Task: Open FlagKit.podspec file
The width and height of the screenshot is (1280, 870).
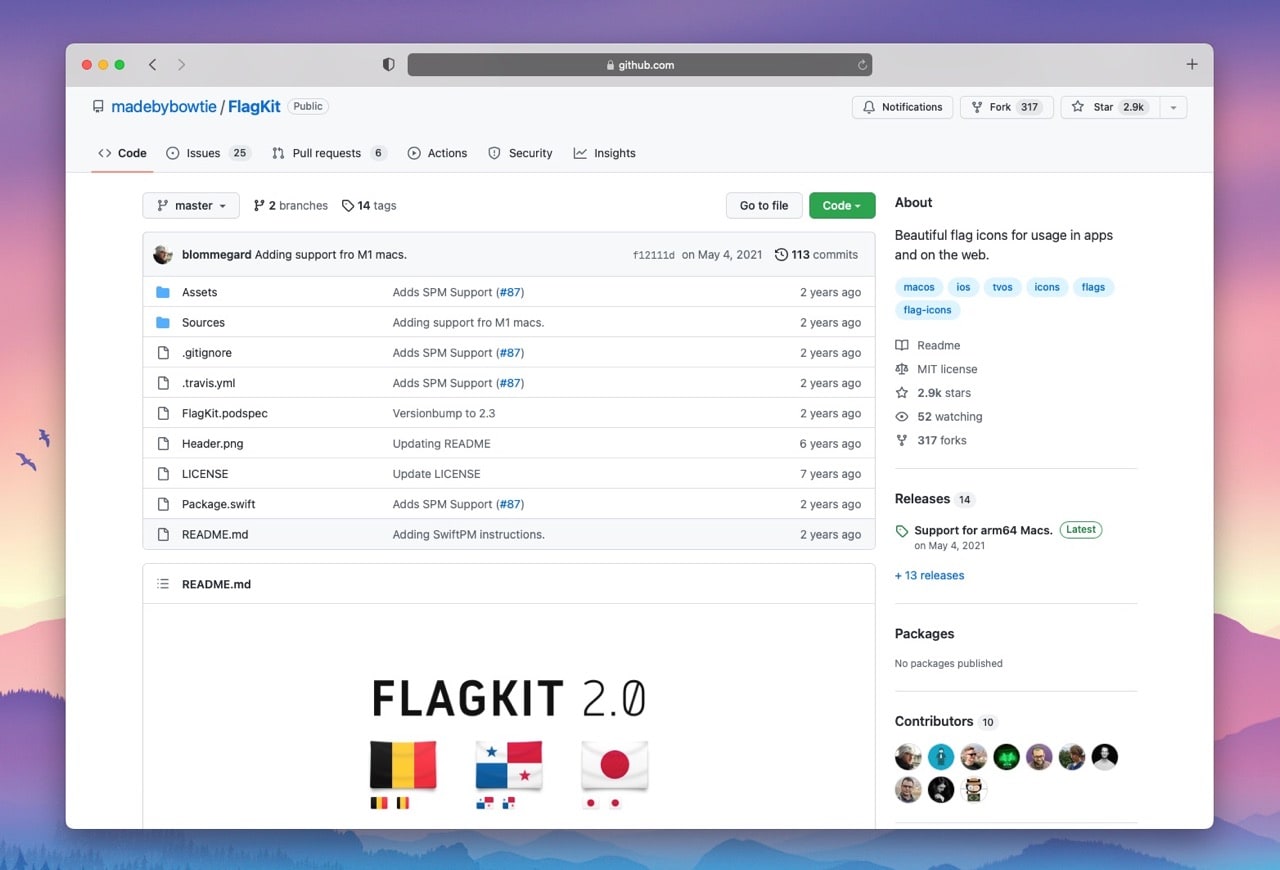Action: click(225, 413)
